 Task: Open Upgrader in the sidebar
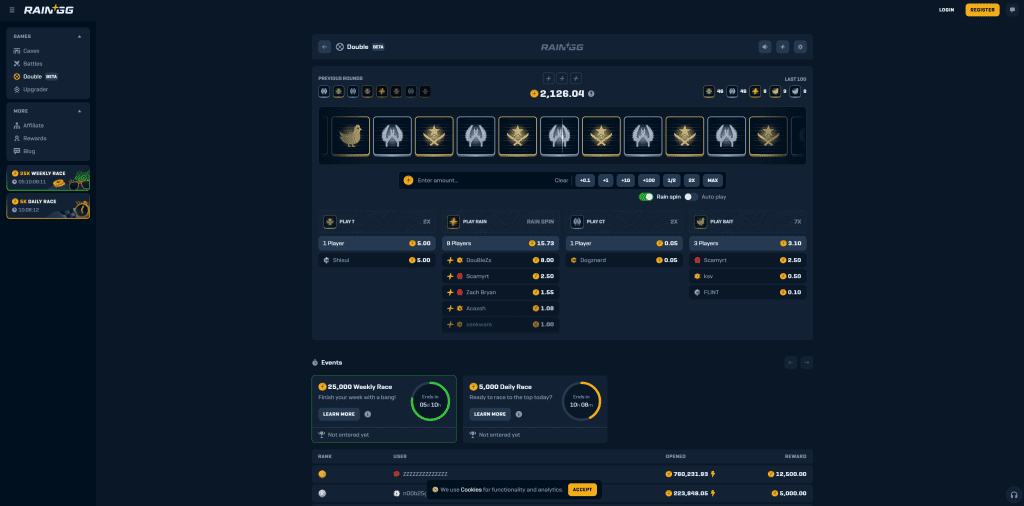[x=35, y=89]
